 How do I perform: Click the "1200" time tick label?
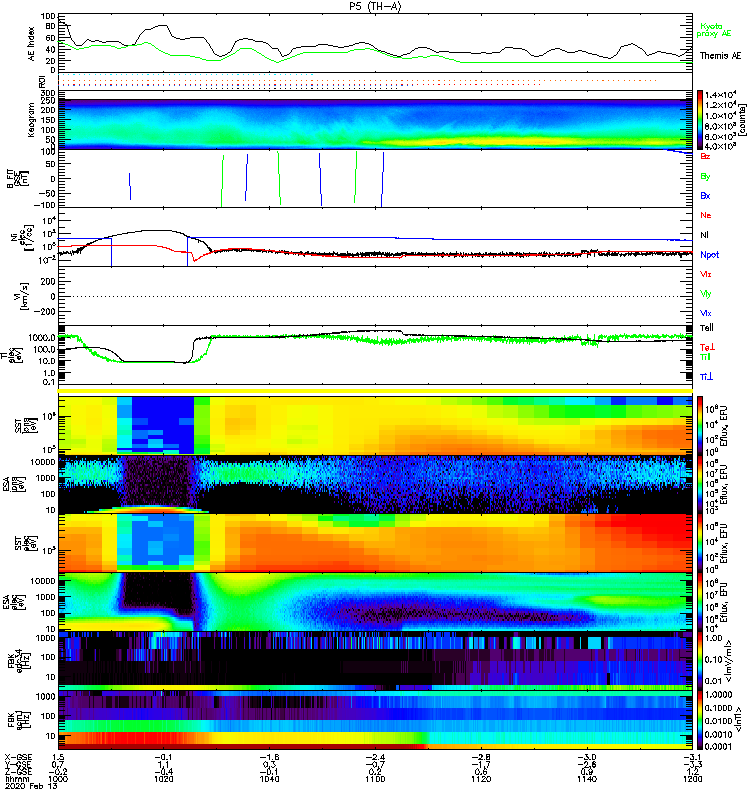coord(692,779)
